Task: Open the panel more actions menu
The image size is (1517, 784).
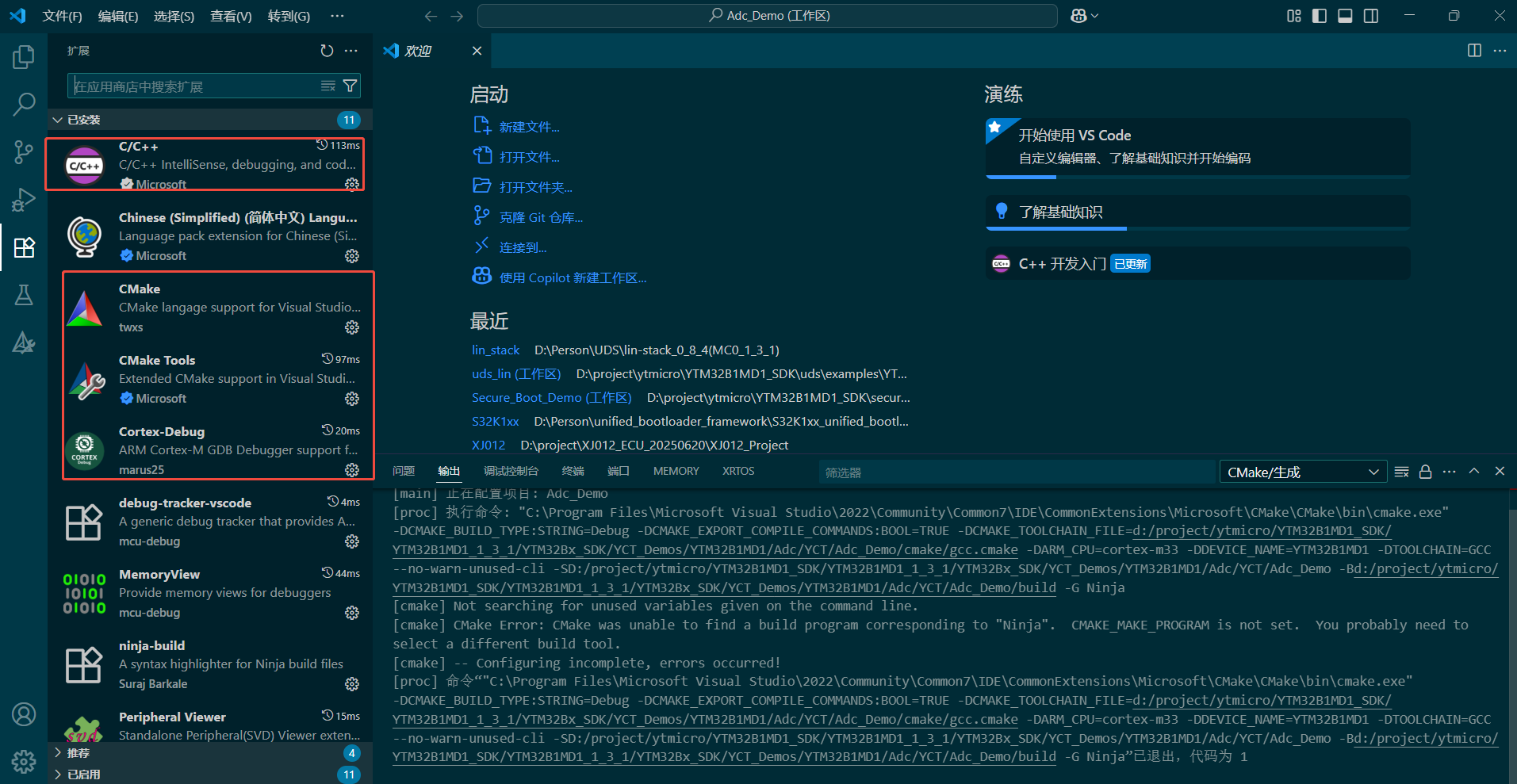Action: [x=1450, y=472]
